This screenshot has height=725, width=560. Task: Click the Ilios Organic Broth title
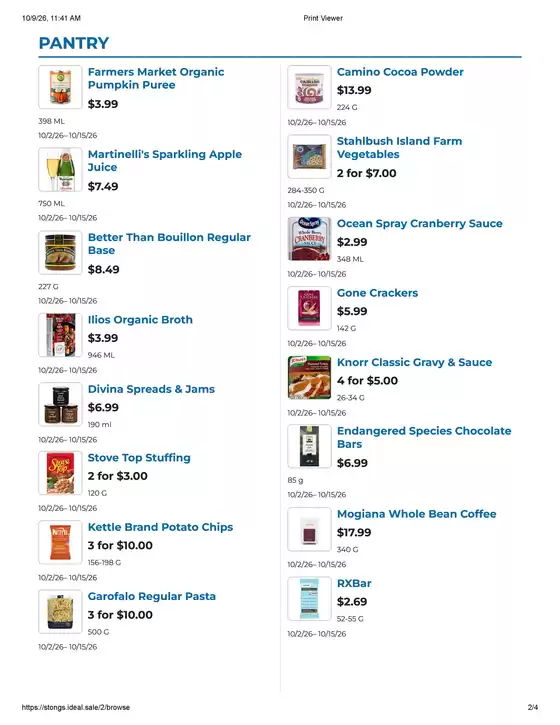click(x=140, y=320)
